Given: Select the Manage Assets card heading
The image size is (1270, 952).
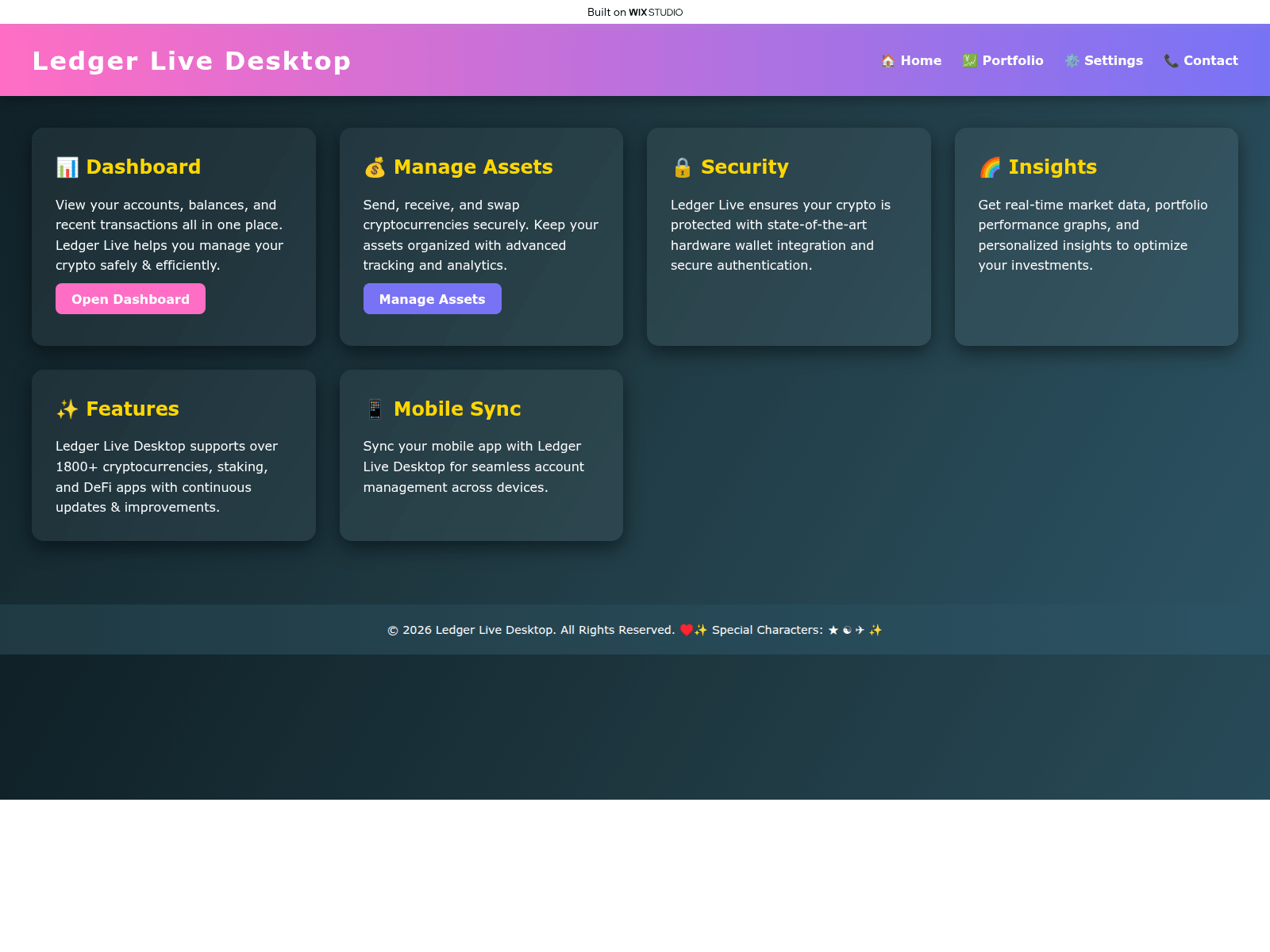Looking at the screenshot, I should pyautogui.click(x=459, y=167).
